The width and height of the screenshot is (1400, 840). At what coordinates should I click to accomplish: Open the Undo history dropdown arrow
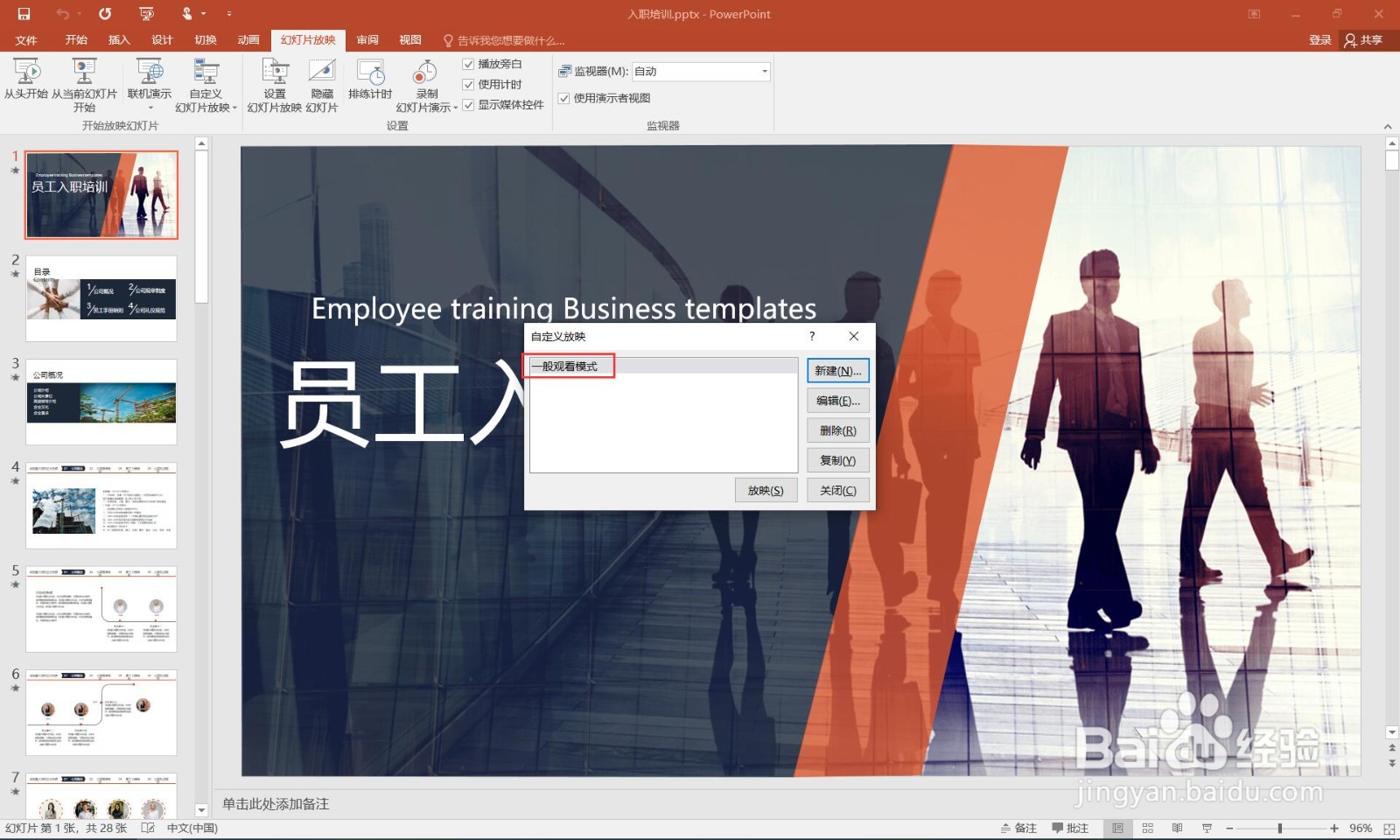pyautogui.click(x=79, y=14)
